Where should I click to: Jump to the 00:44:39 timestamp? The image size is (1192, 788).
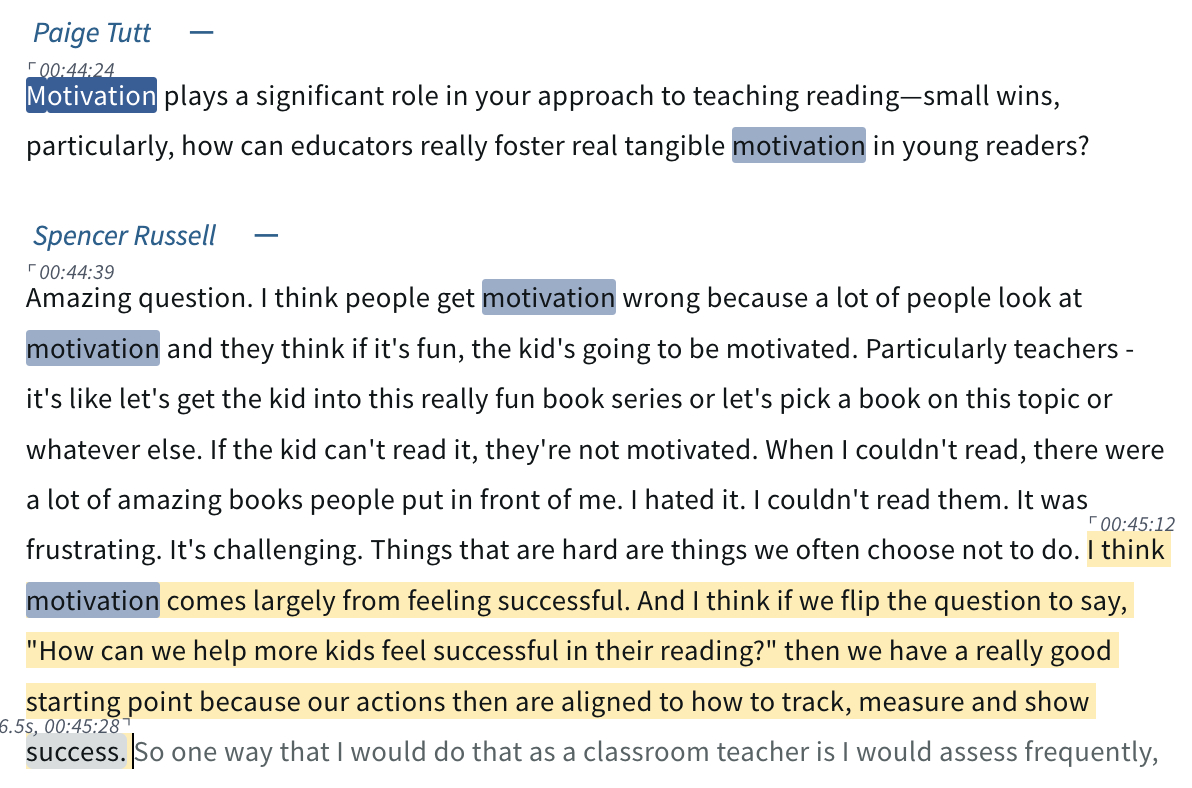click(x=77, y=272)
